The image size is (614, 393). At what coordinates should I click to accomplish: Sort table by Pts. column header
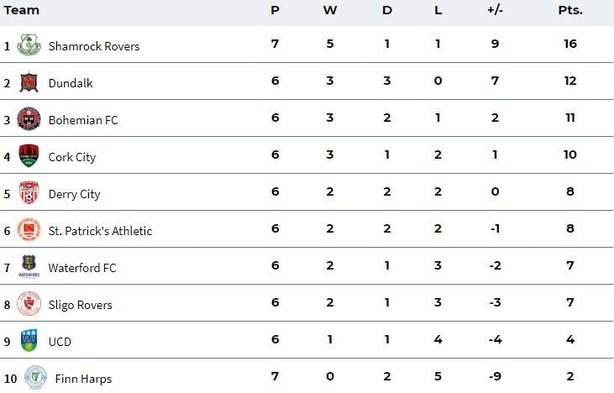click(570, 10)
